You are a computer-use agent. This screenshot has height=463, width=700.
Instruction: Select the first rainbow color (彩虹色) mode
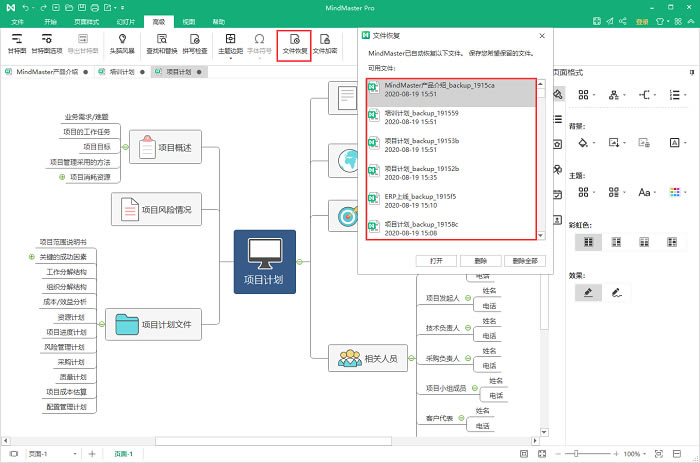point(588,241)
